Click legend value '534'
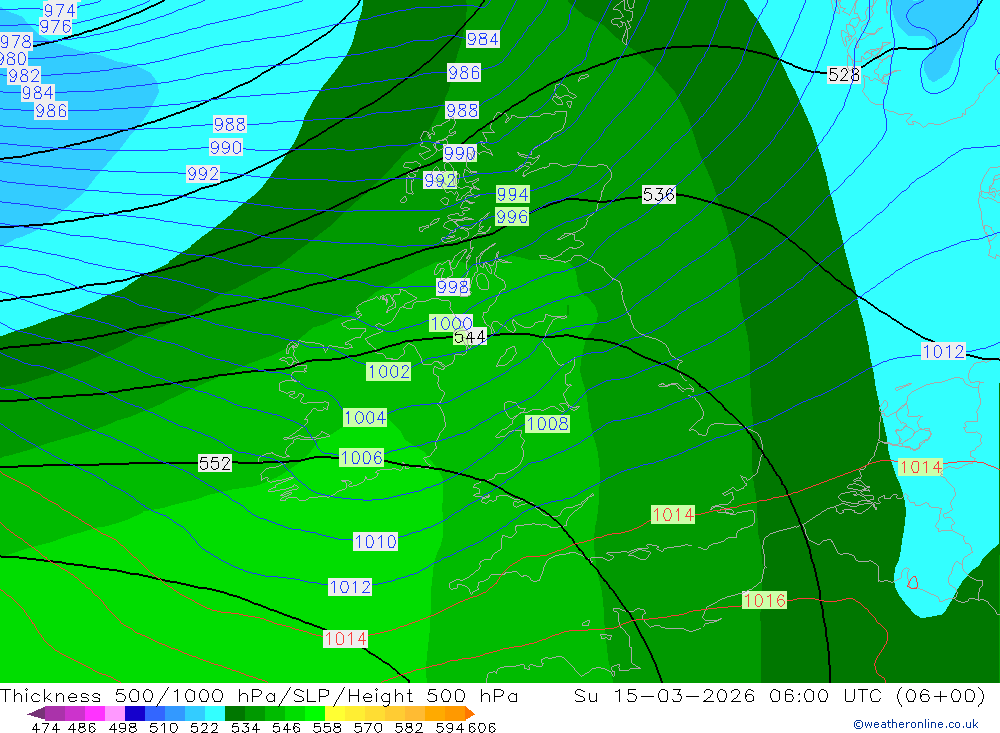Image resolution: width=1000 pixels, height=733 pixels. 245,727
